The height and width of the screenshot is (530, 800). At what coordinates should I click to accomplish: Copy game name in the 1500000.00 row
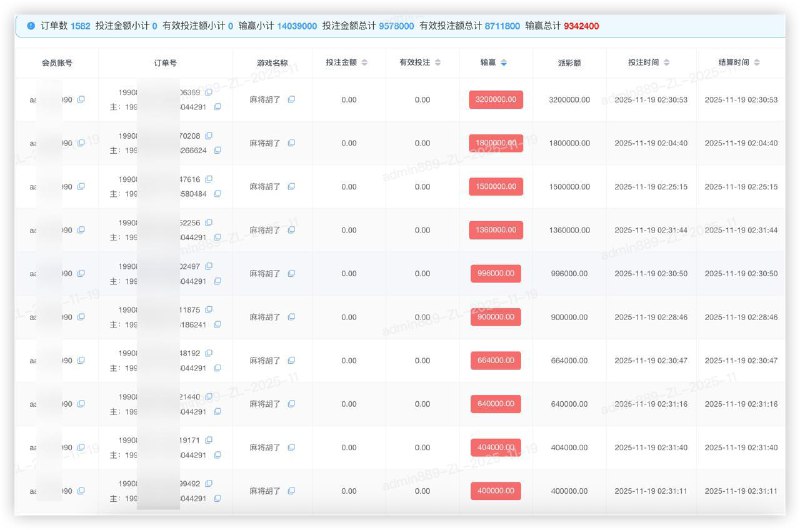(x=291, y=187)
